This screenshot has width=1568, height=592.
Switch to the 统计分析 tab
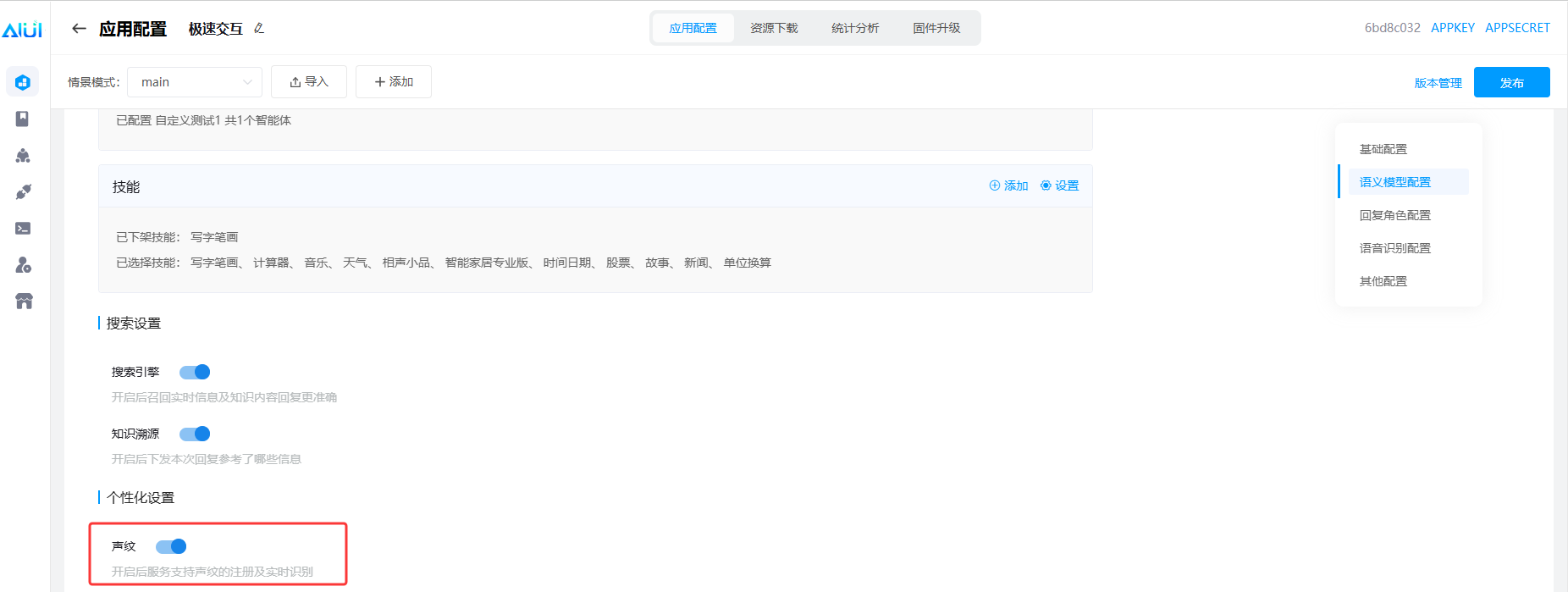coord(855,28)
